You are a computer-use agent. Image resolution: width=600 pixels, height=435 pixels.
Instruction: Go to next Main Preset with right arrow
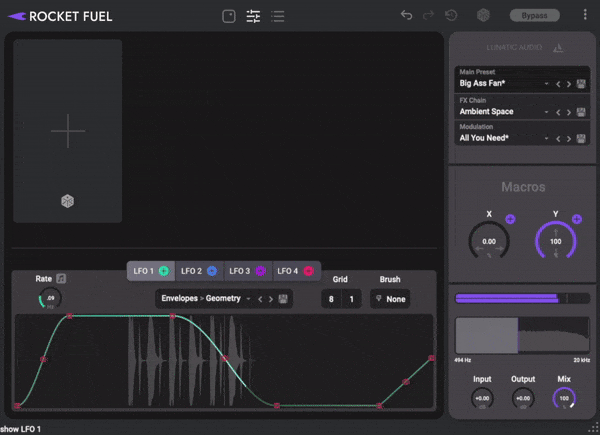pyautogui.click(x=570, y=84)
